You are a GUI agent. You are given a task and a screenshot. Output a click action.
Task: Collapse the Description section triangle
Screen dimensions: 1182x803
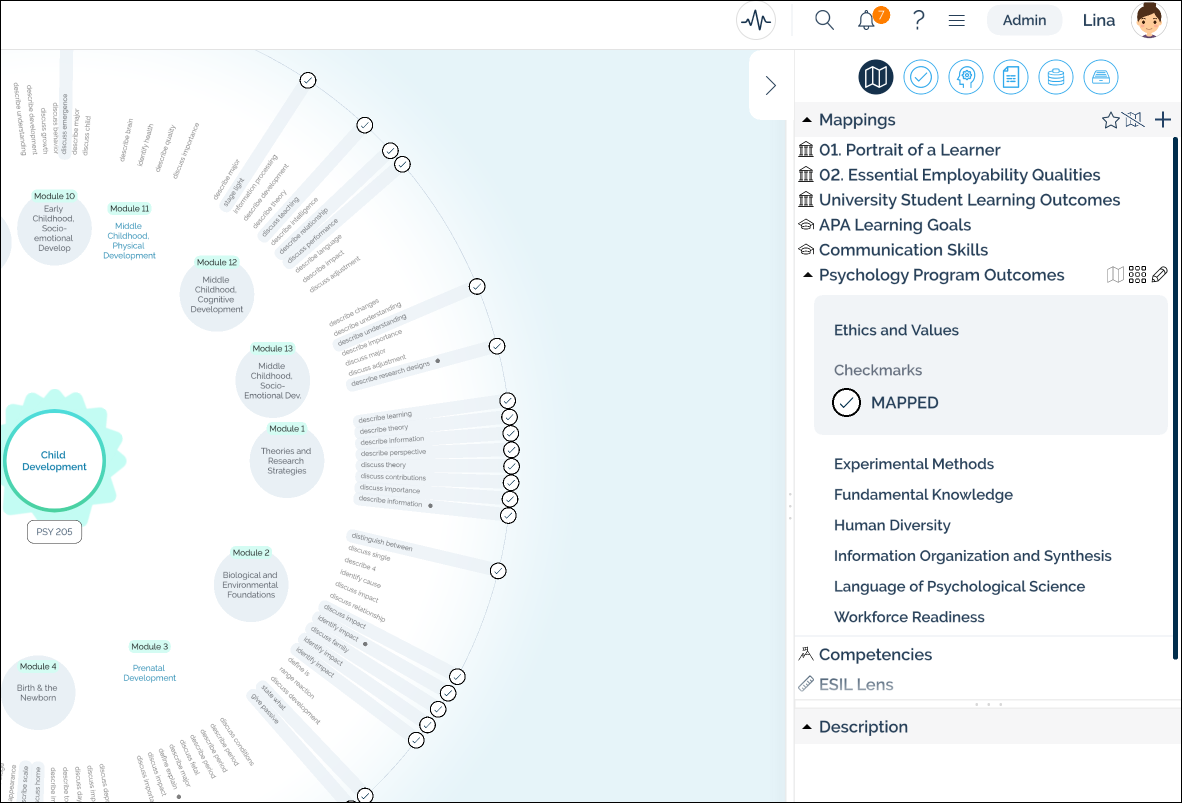click(807, 727)
